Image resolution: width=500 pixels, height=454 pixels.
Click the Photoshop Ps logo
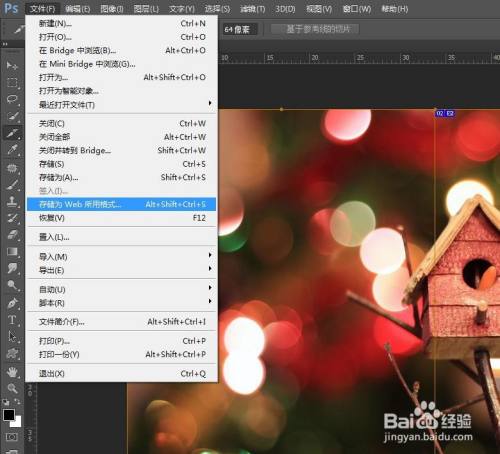point(11,7)
